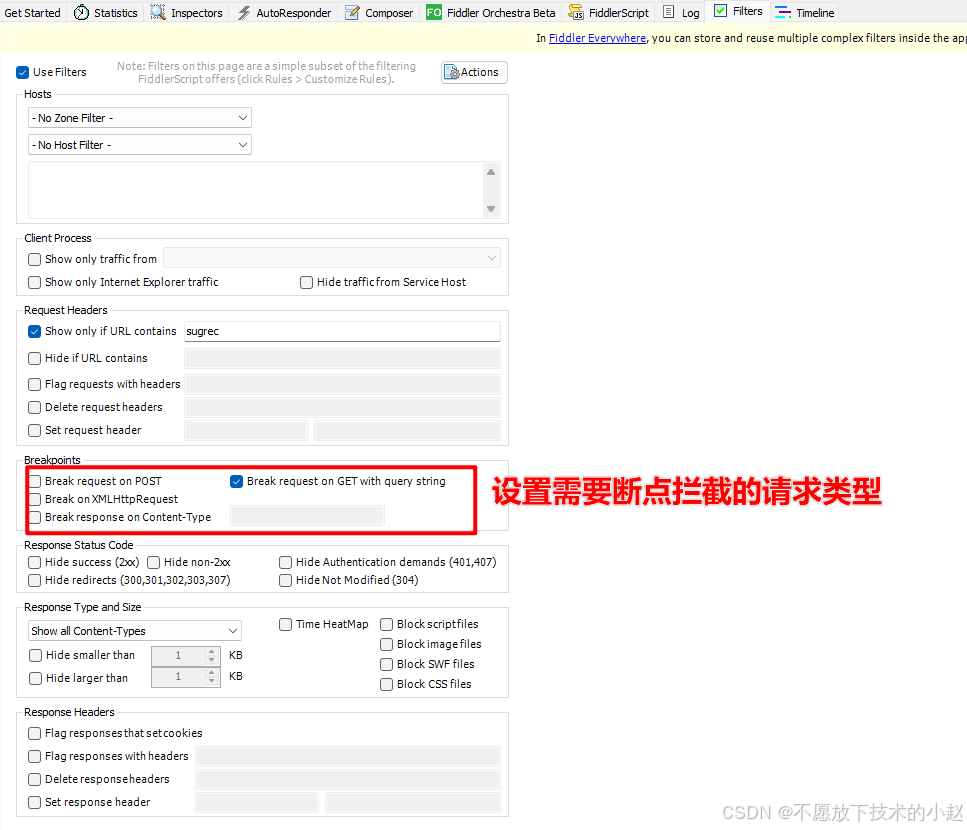
Task: Click the URL contains field with sugrec
Action: click(x=342, y=331)
